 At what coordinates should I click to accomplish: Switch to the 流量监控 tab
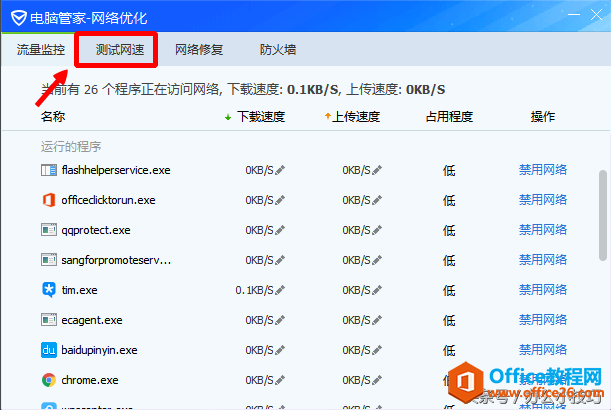coord(41,50)
